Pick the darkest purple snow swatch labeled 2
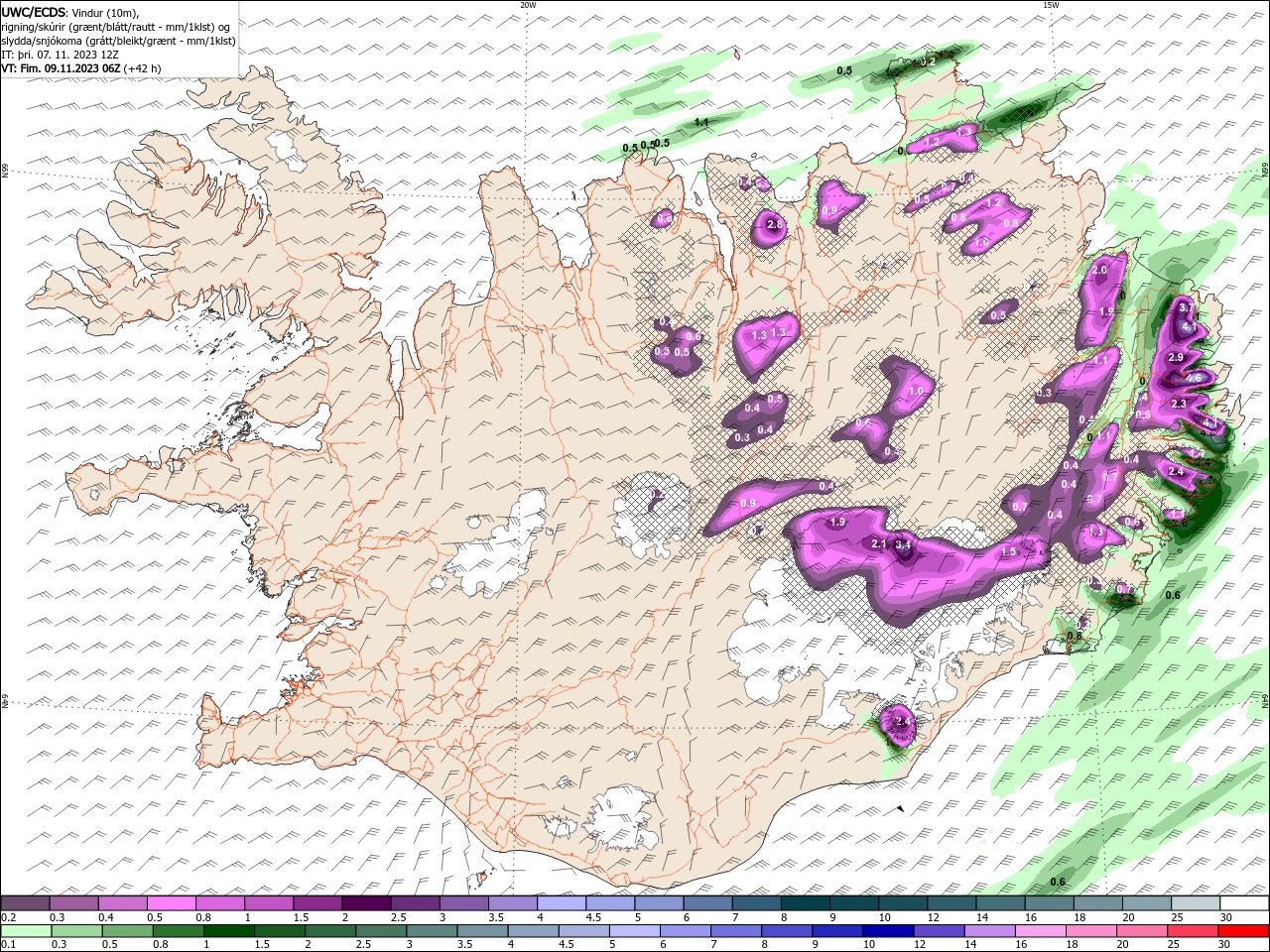The width and height of the screenshot is (1270, 952). click(366, 903)
